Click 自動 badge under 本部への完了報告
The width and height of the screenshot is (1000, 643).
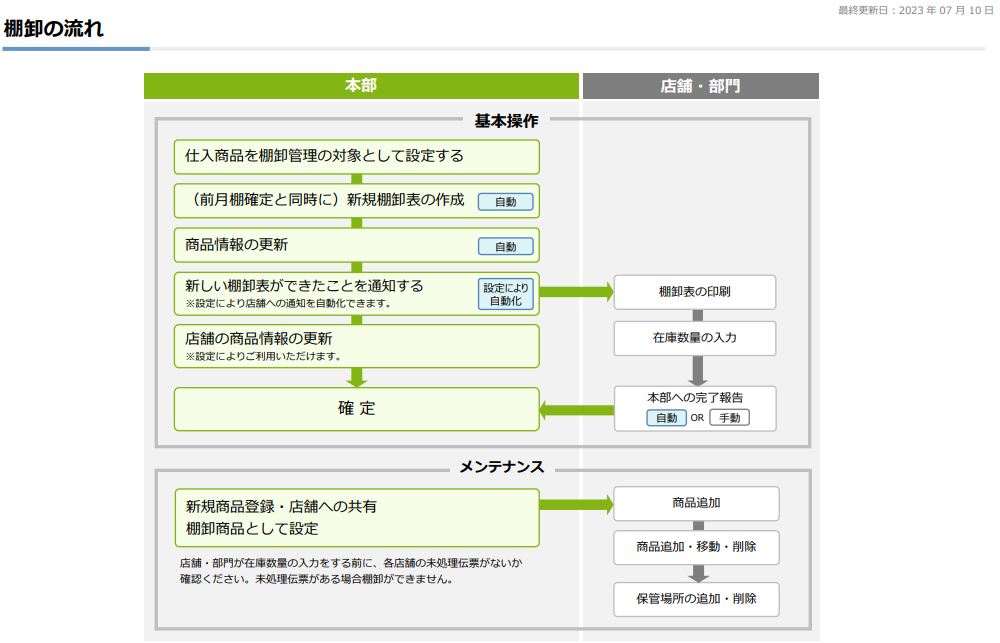(x=666, y=418)
